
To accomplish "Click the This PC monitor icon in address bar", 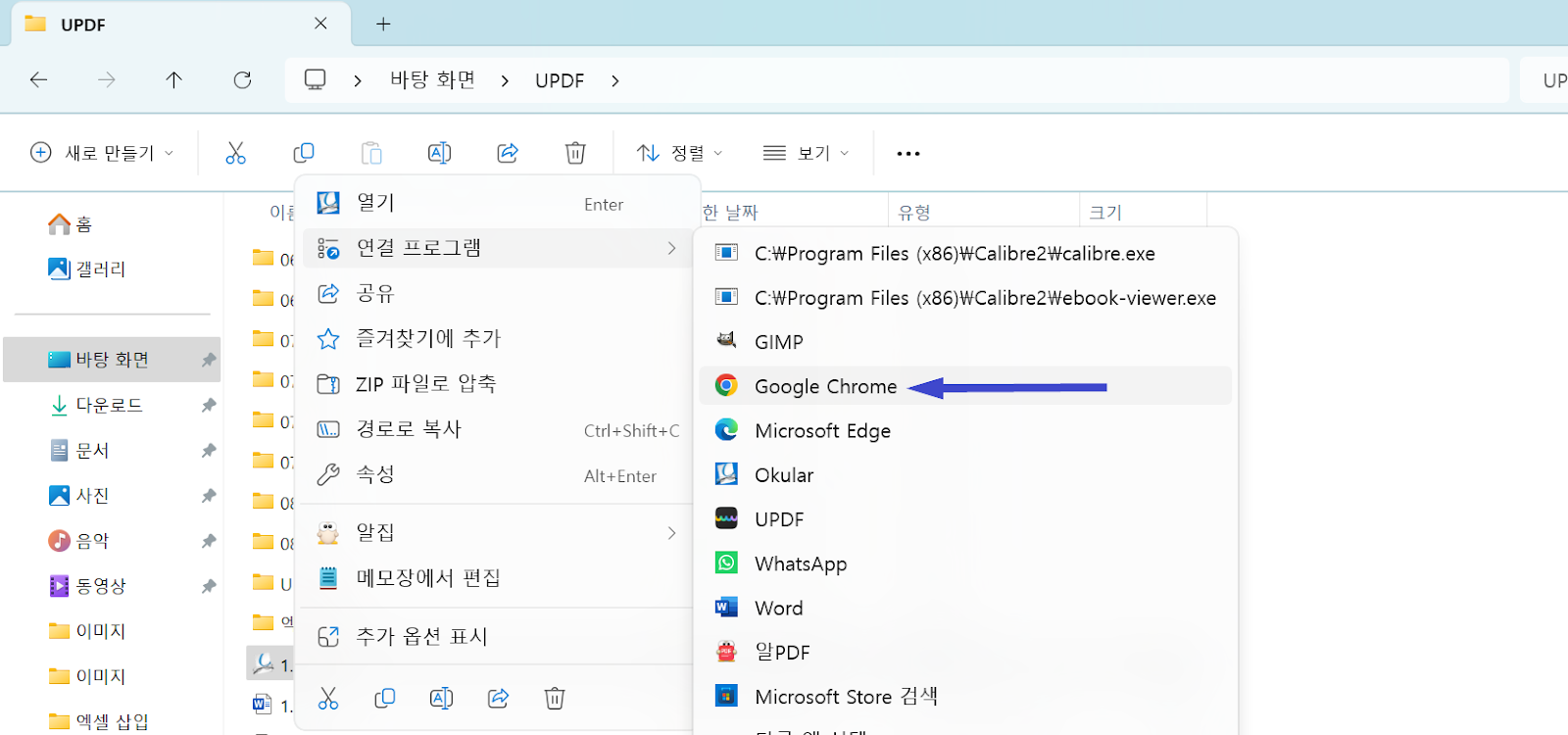I will (x=315, y=80).
